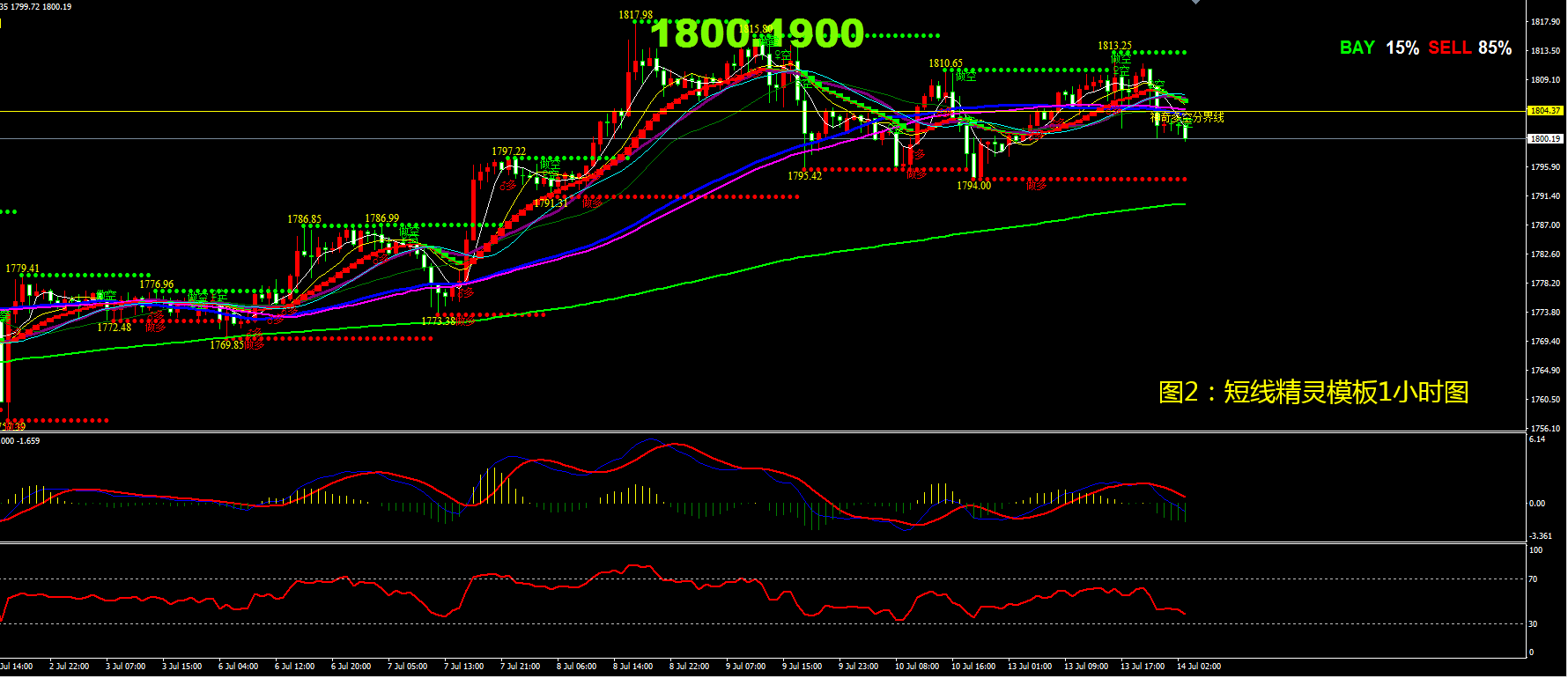Screen dimensions: 1568x678
Task: Click the 6.14 MACD scale value
Action: [x=1537, y=439]
